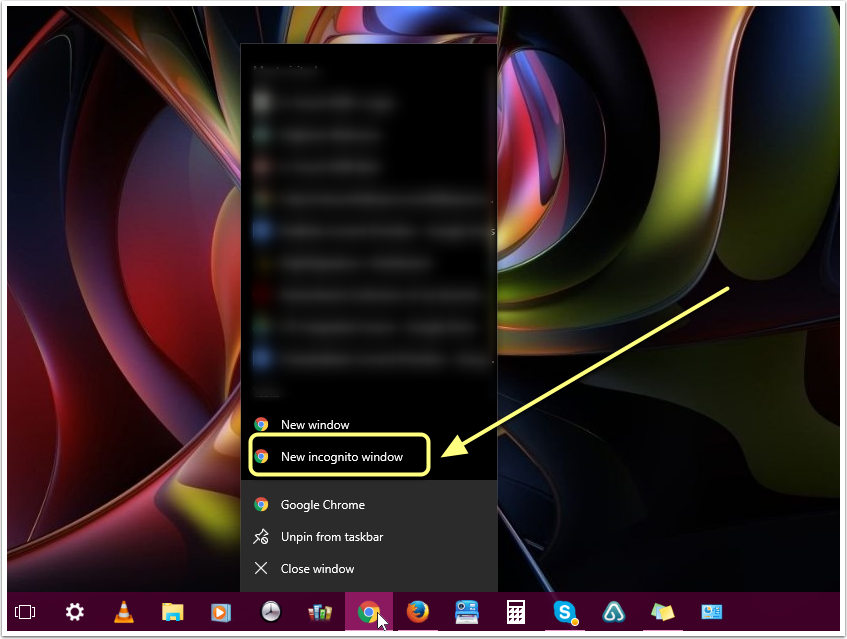
Task: Open Task View from the taskbar
Action: tap(26, 612)
